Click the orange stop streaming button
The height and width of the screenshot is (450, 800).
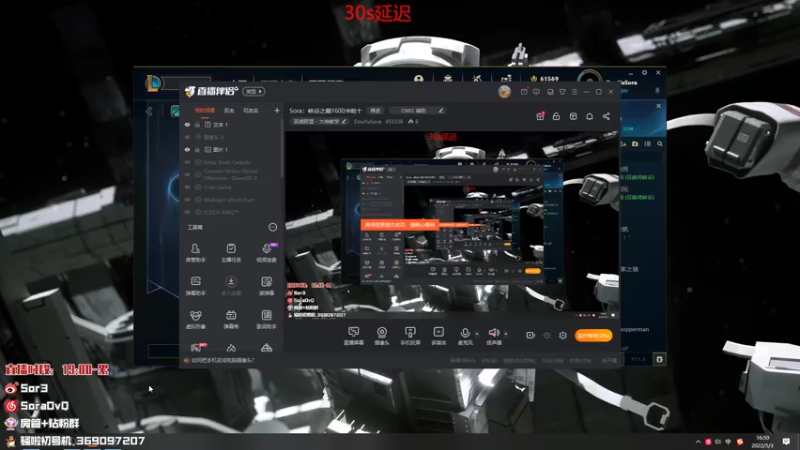tap(593, 335)
